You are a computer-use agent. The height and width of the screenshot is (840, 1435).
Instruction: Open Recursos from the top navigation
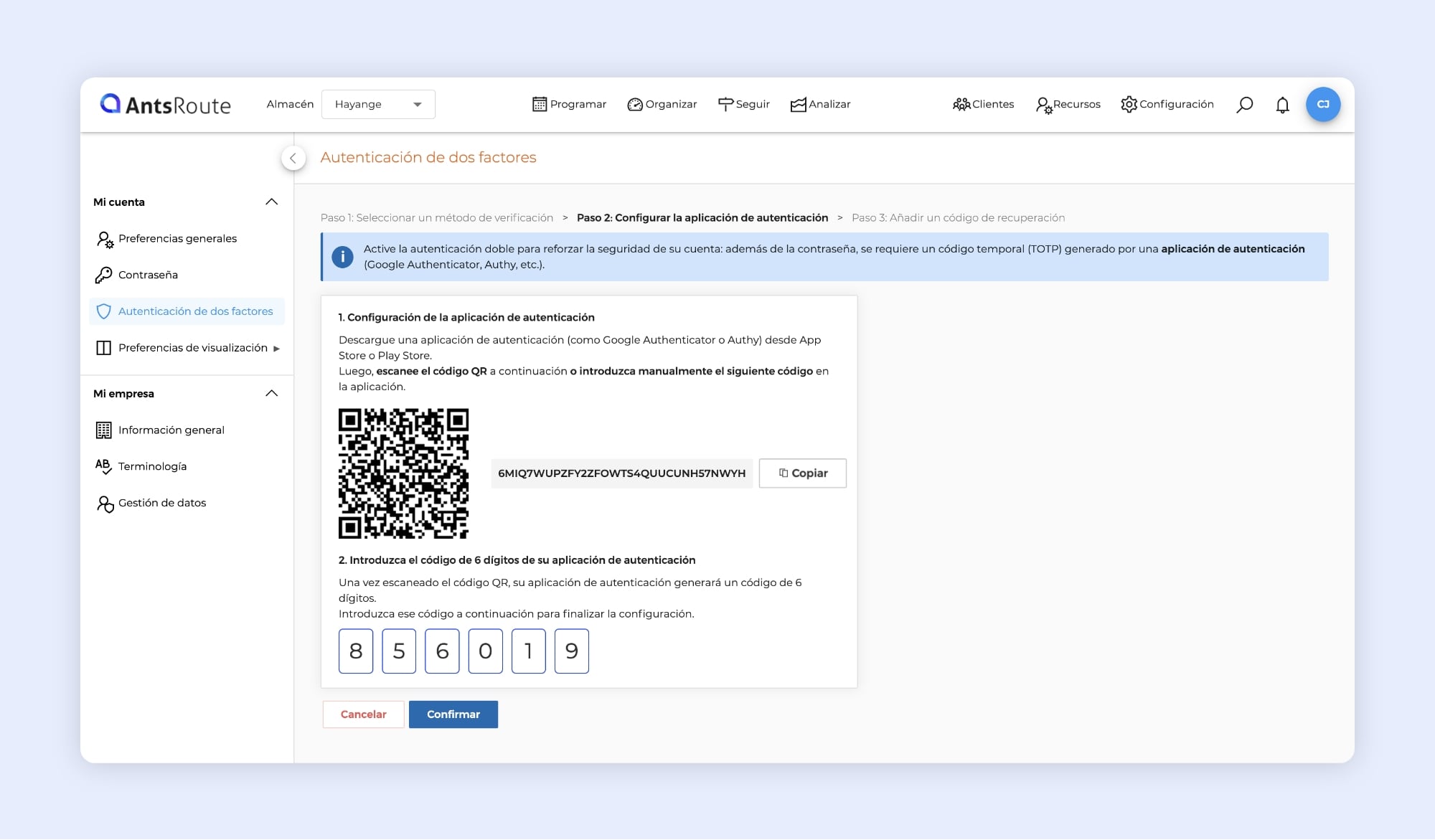pyautogui.click(x=1068, y=105)
